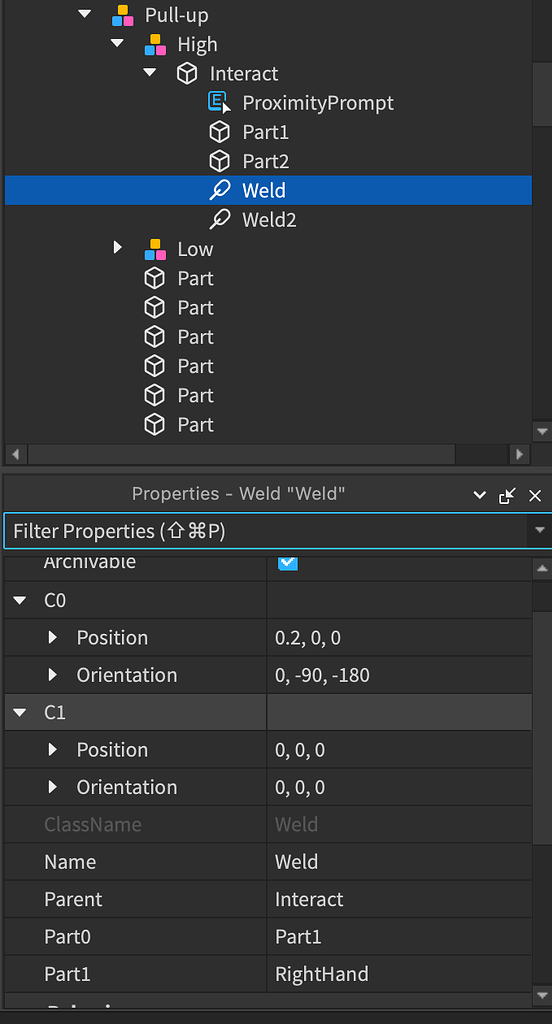Collapse the C0 property group

[20, 600]
